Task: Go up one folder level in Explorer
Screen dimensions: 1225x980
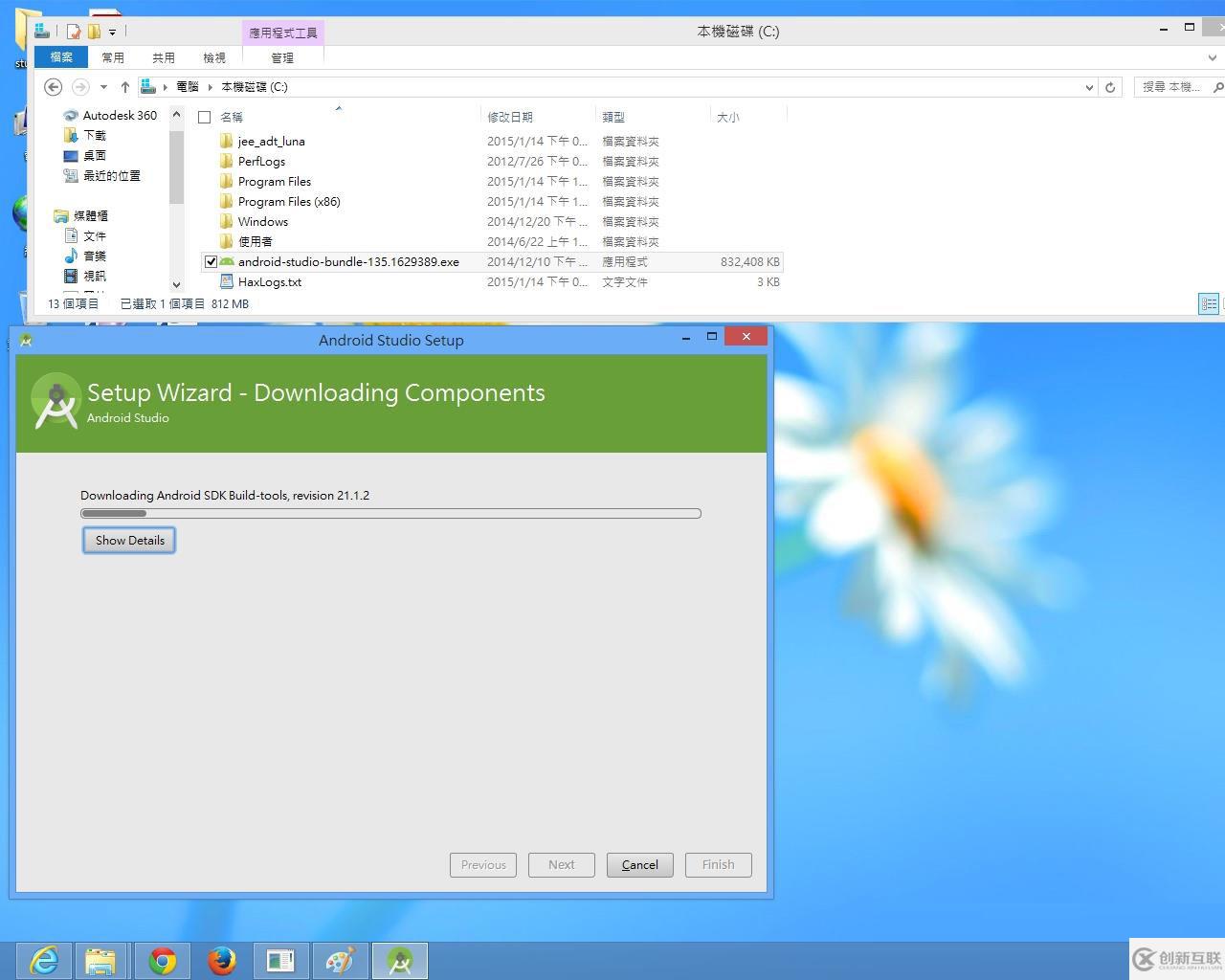Action: pyautogui.click(x=124, y=87)
